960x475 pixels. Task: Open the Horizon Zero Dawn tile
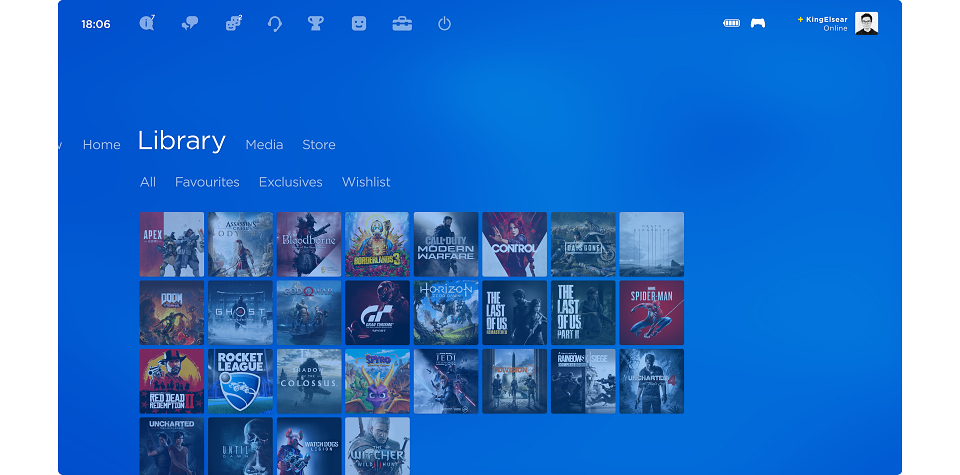[x=446, y=313]
